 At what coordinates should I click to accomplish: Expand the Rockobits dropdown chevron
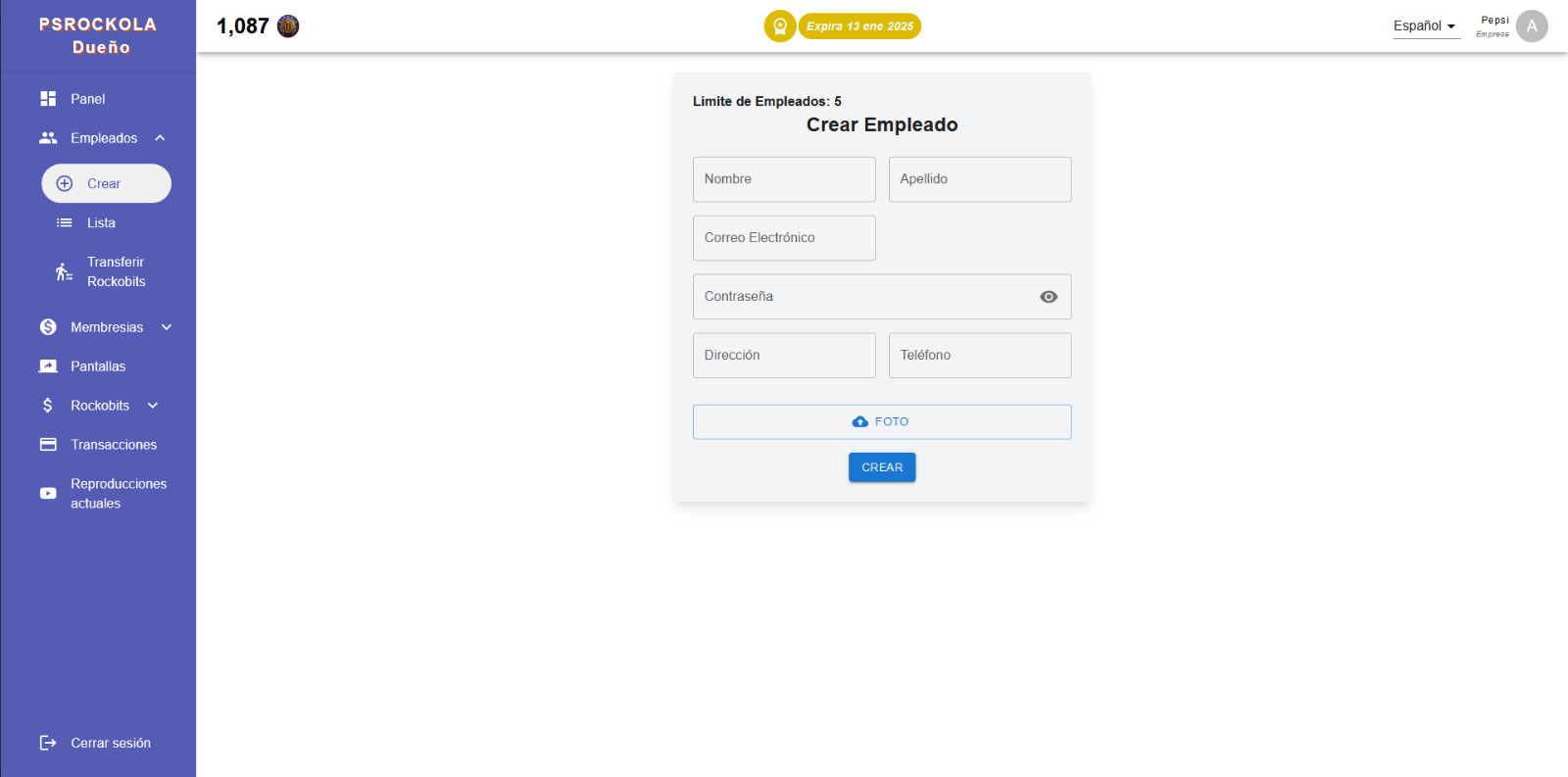point(153,406)
